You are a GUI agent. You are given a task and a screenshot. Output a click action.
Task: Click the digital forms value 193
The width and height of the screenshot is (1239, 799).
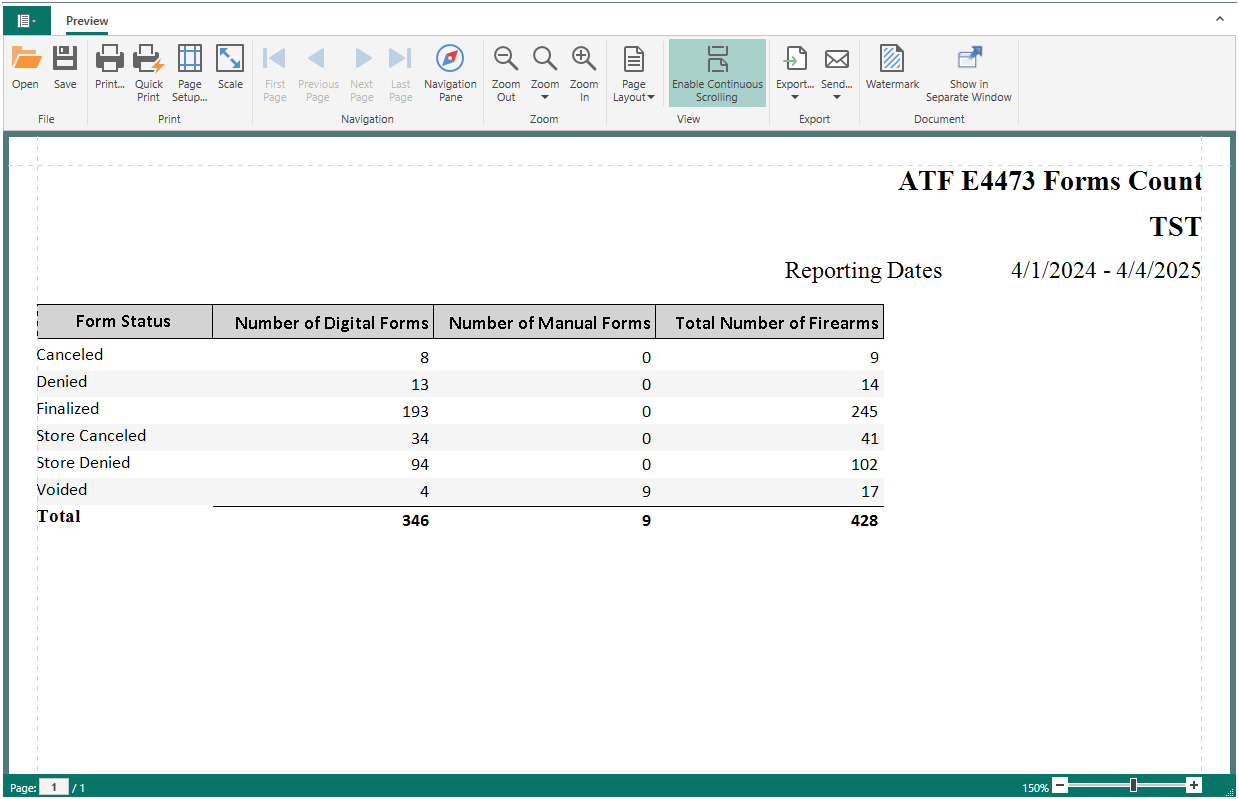[415, 411]
